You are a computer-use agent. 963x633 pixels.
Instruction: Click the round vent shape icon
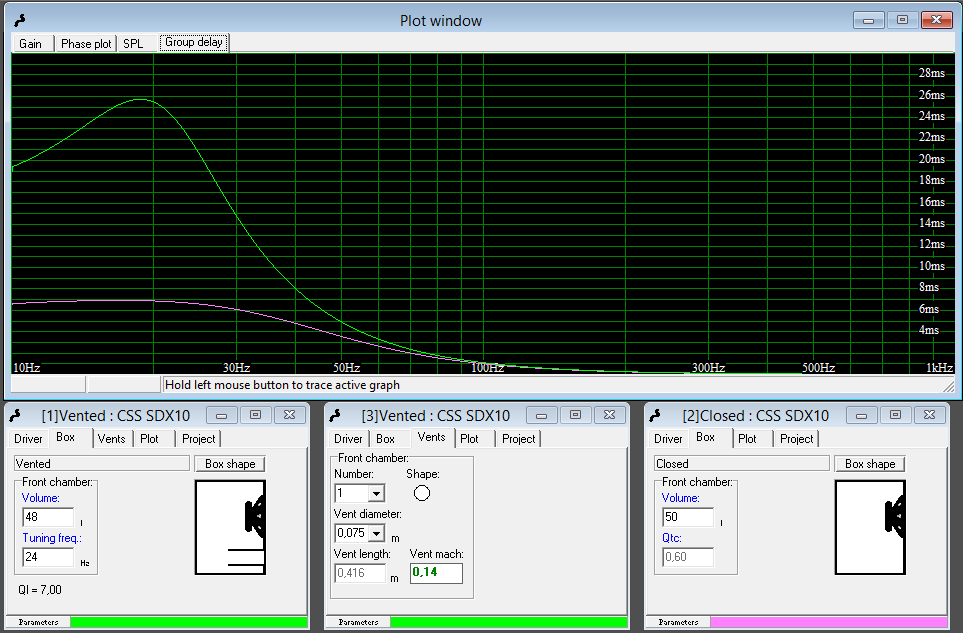422,493
